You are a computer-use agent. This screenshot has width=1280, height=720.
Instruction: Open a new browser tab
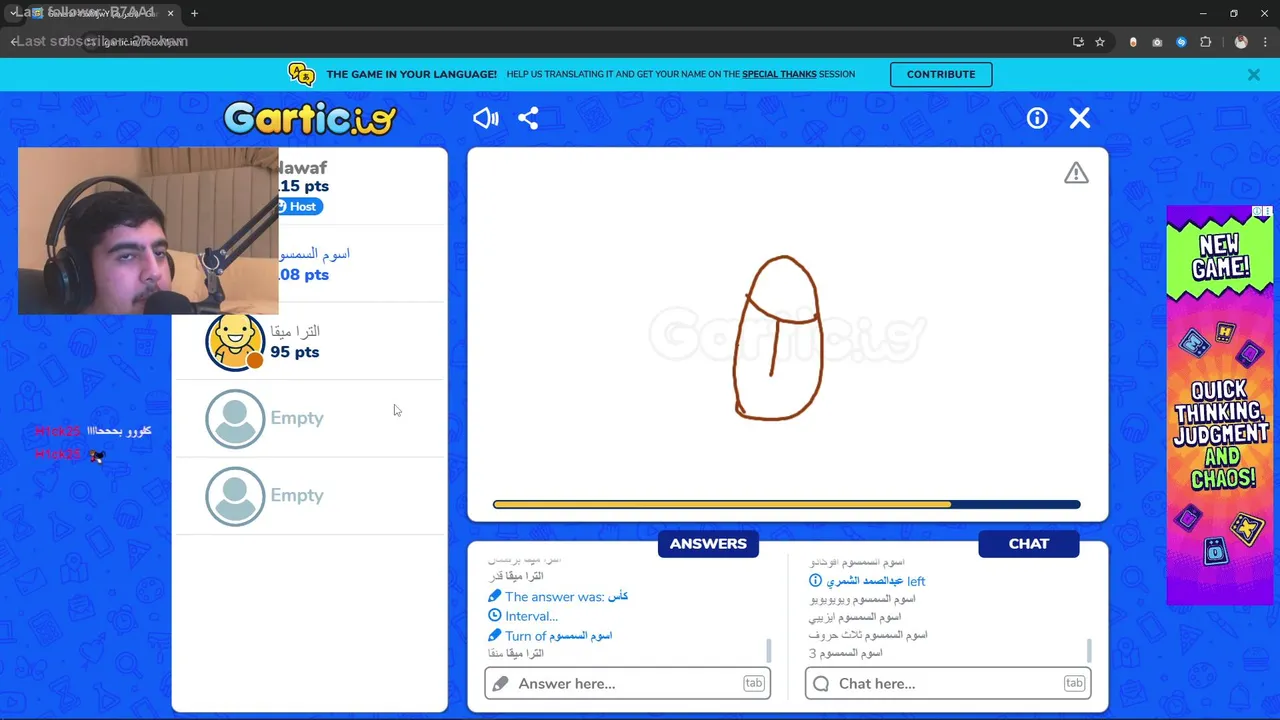[194, 13]
